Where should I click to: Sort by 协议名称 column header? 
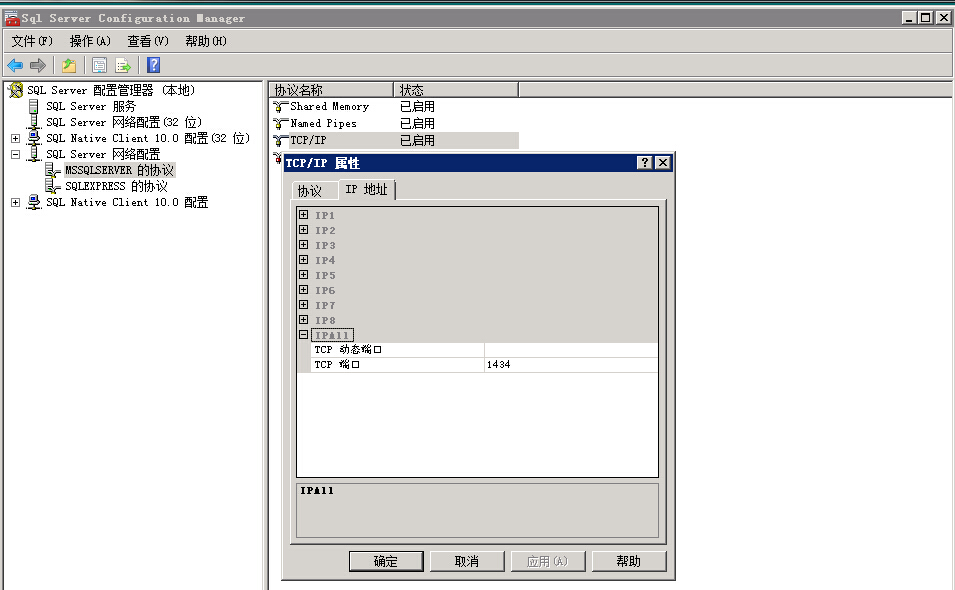point(331,90)
